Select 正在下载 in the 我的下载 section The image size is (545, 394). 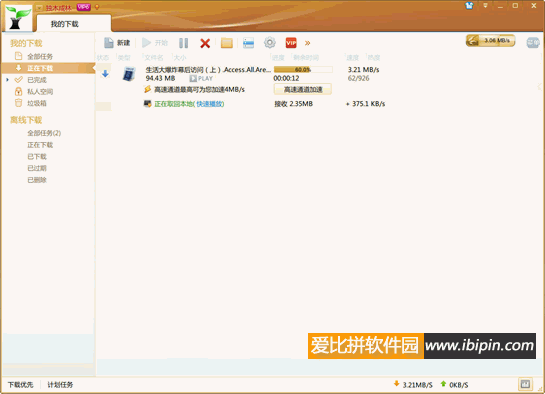pos(48,68)
